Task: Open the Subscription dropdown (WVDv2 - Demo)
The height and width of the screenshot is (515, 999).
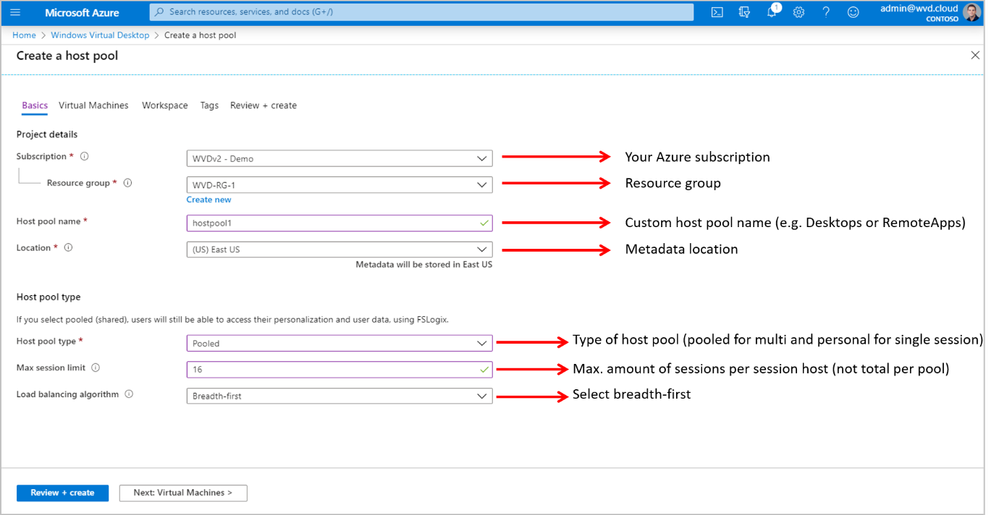Action: coord(340,158)
